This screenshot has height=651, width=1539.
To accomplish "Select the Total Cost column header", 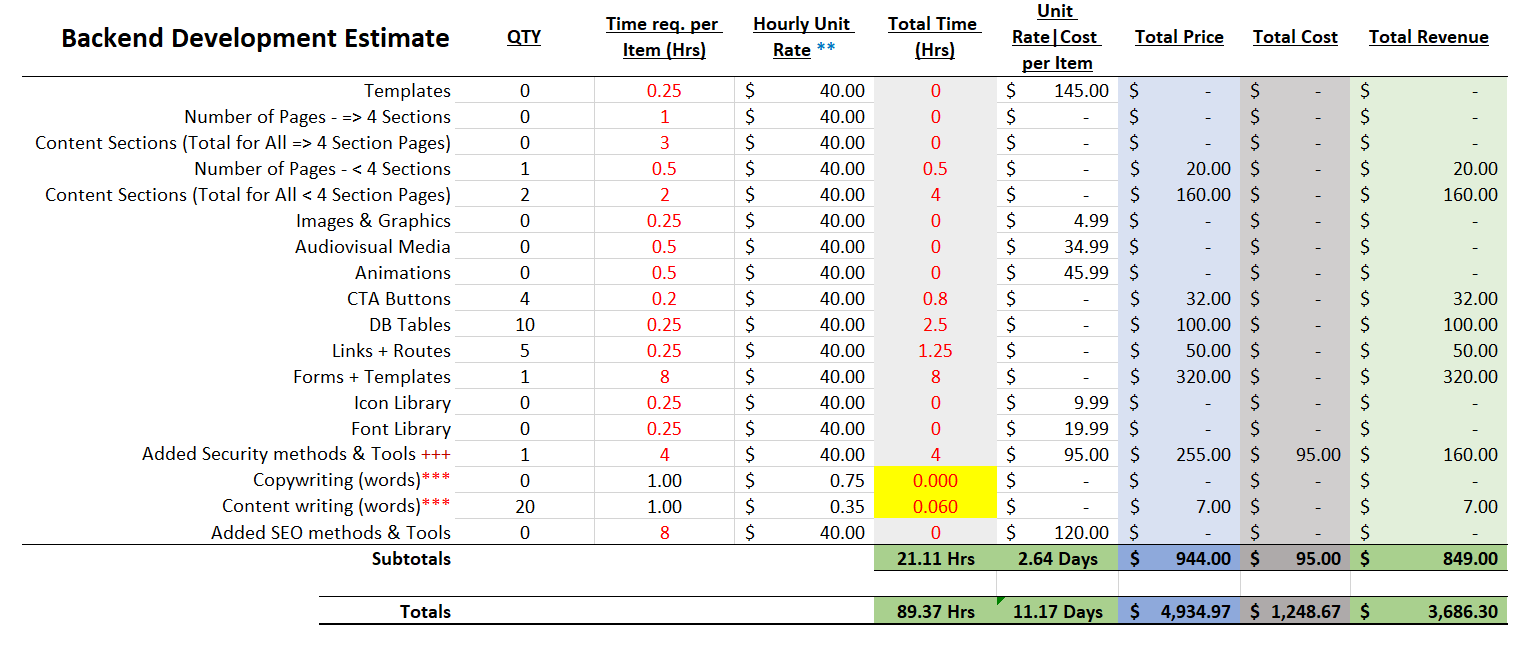I will (x=1295, y=37).
